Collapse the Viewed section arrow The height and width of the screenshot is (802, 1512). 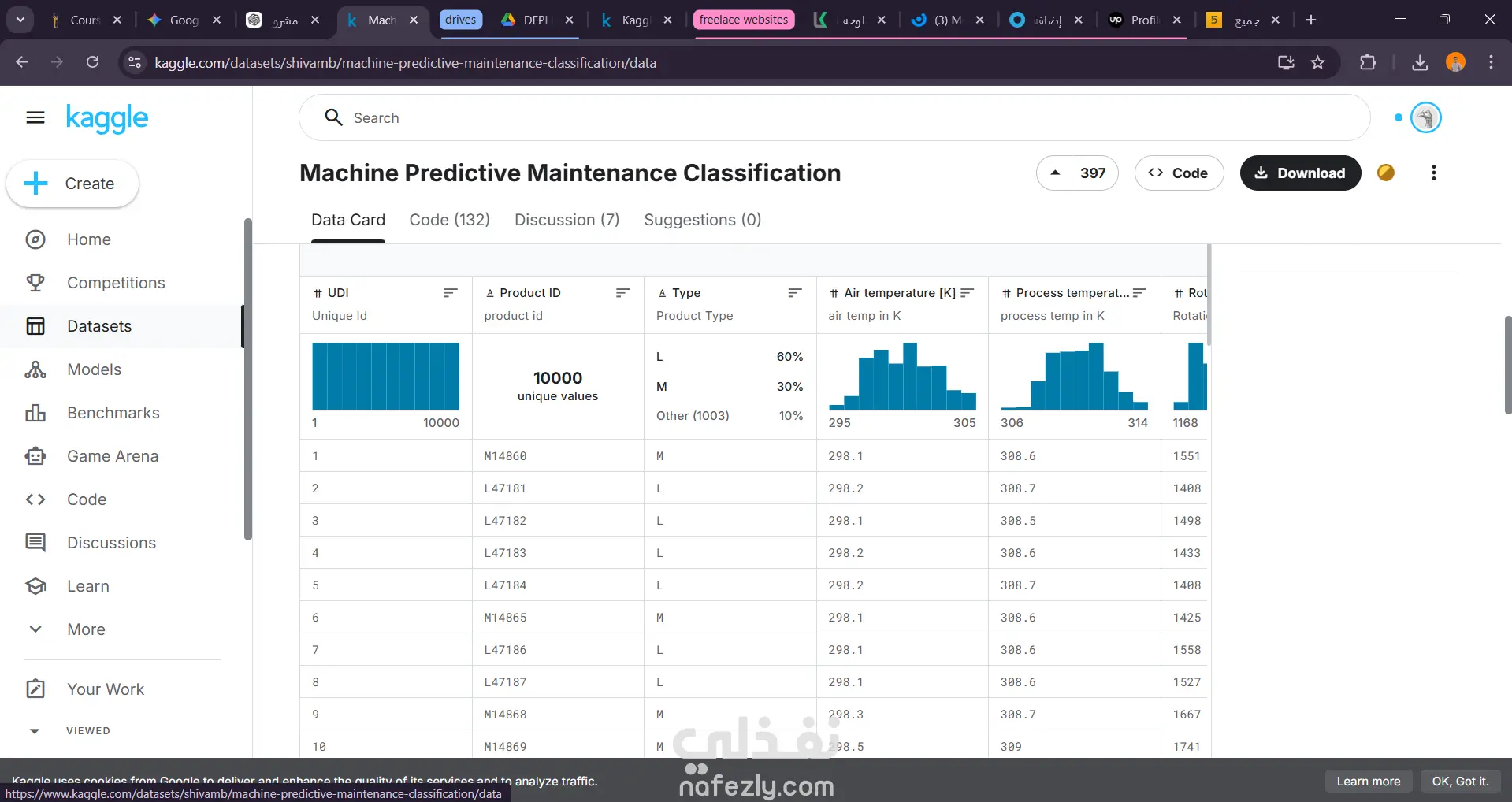pos(35,731)
